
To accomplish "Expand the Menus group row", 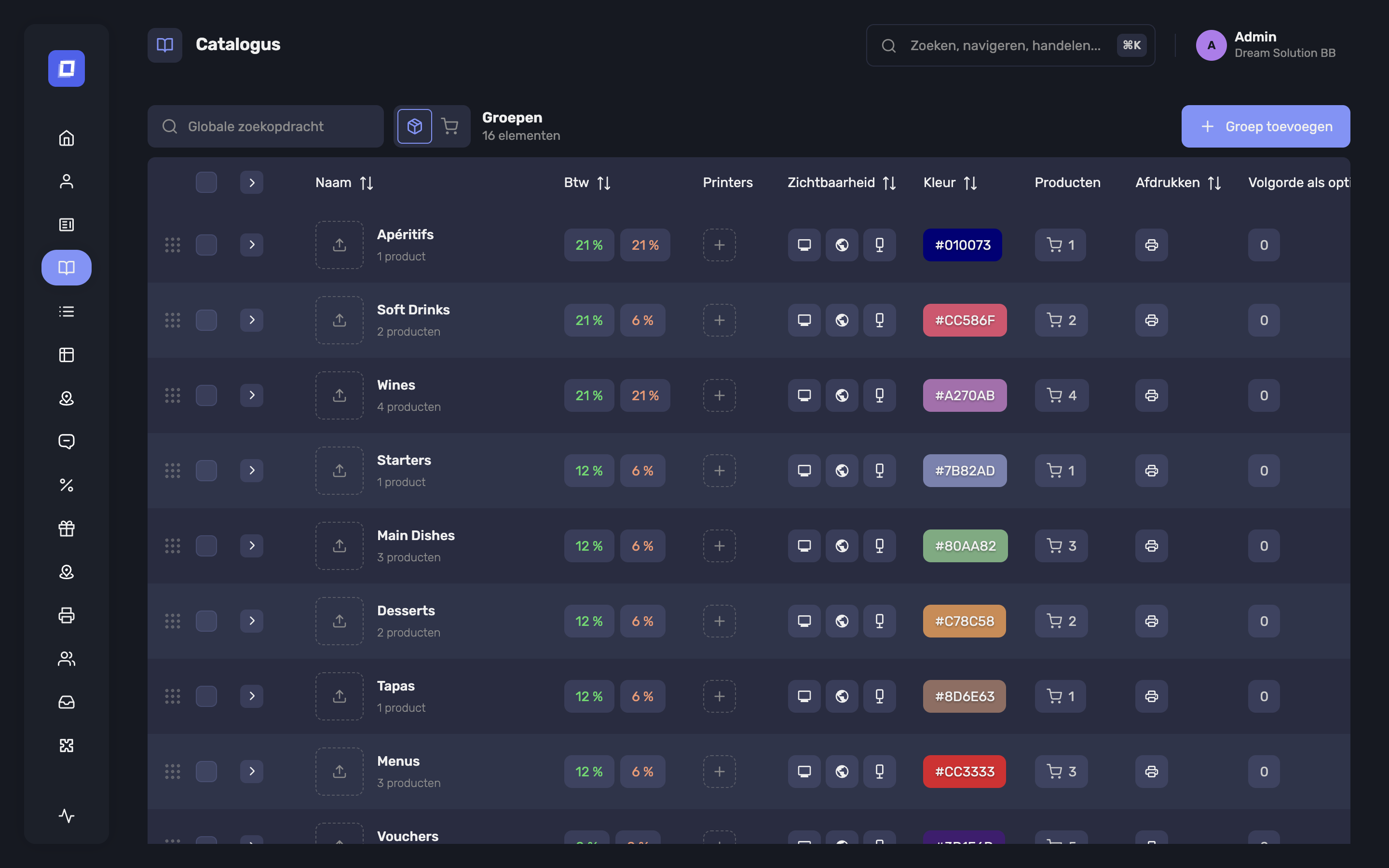I will point(251,772).
